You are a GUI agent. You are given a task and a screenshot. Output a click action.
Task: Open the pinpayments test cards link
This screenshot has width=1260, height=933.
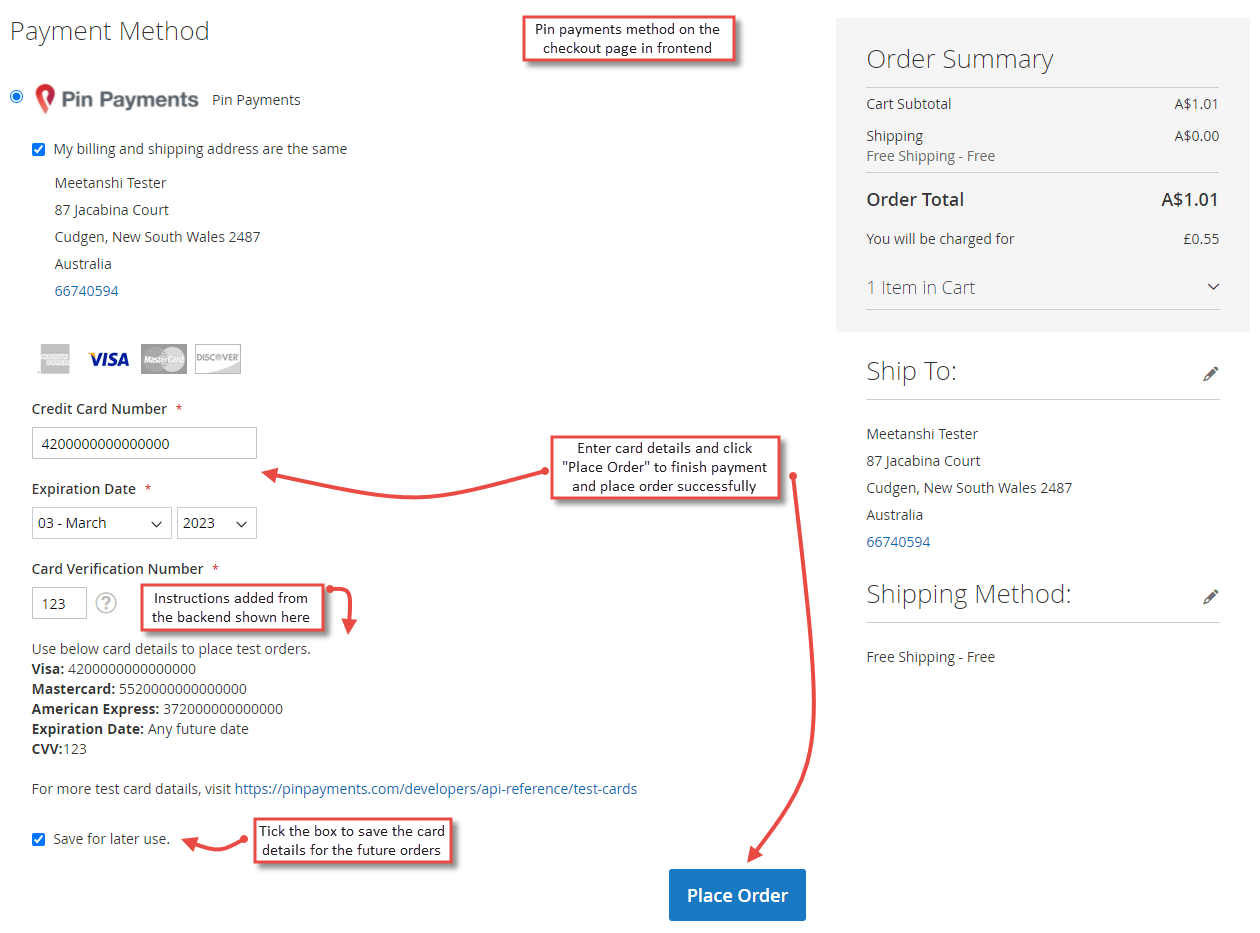point(435,788)
